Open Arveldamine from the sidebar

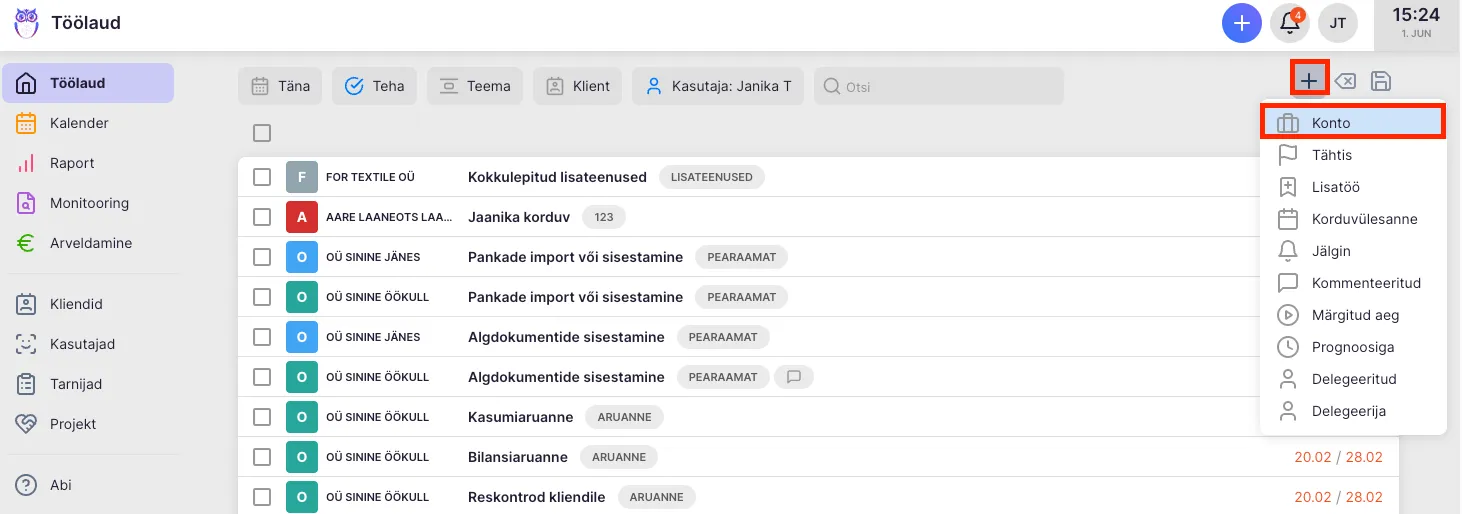tap(90, 243)
